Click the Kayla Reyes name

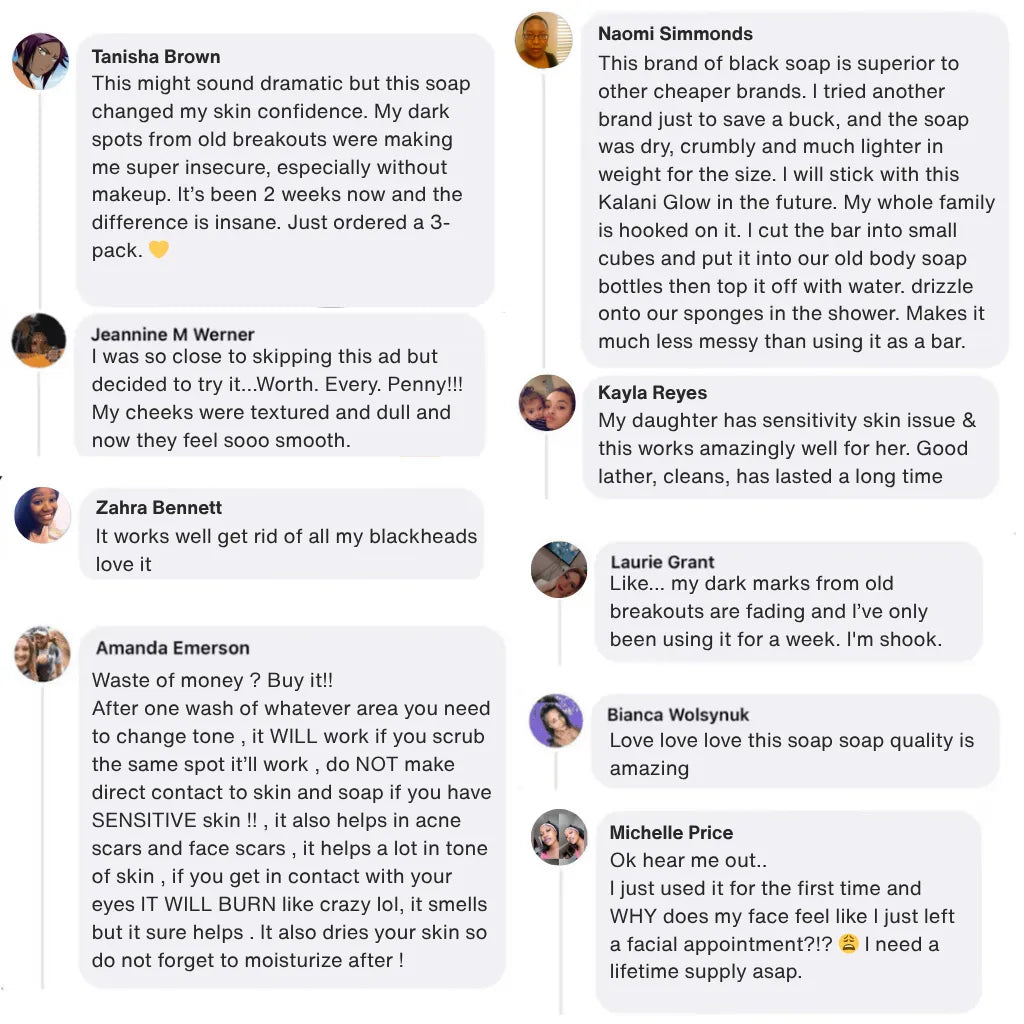[652, 393]
